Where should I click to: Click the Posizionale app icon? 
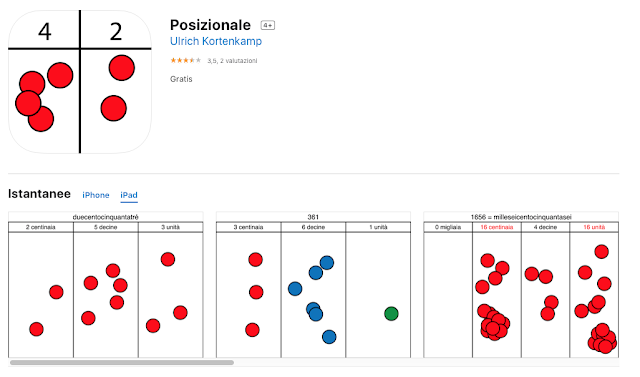click(x=80, y=82)
